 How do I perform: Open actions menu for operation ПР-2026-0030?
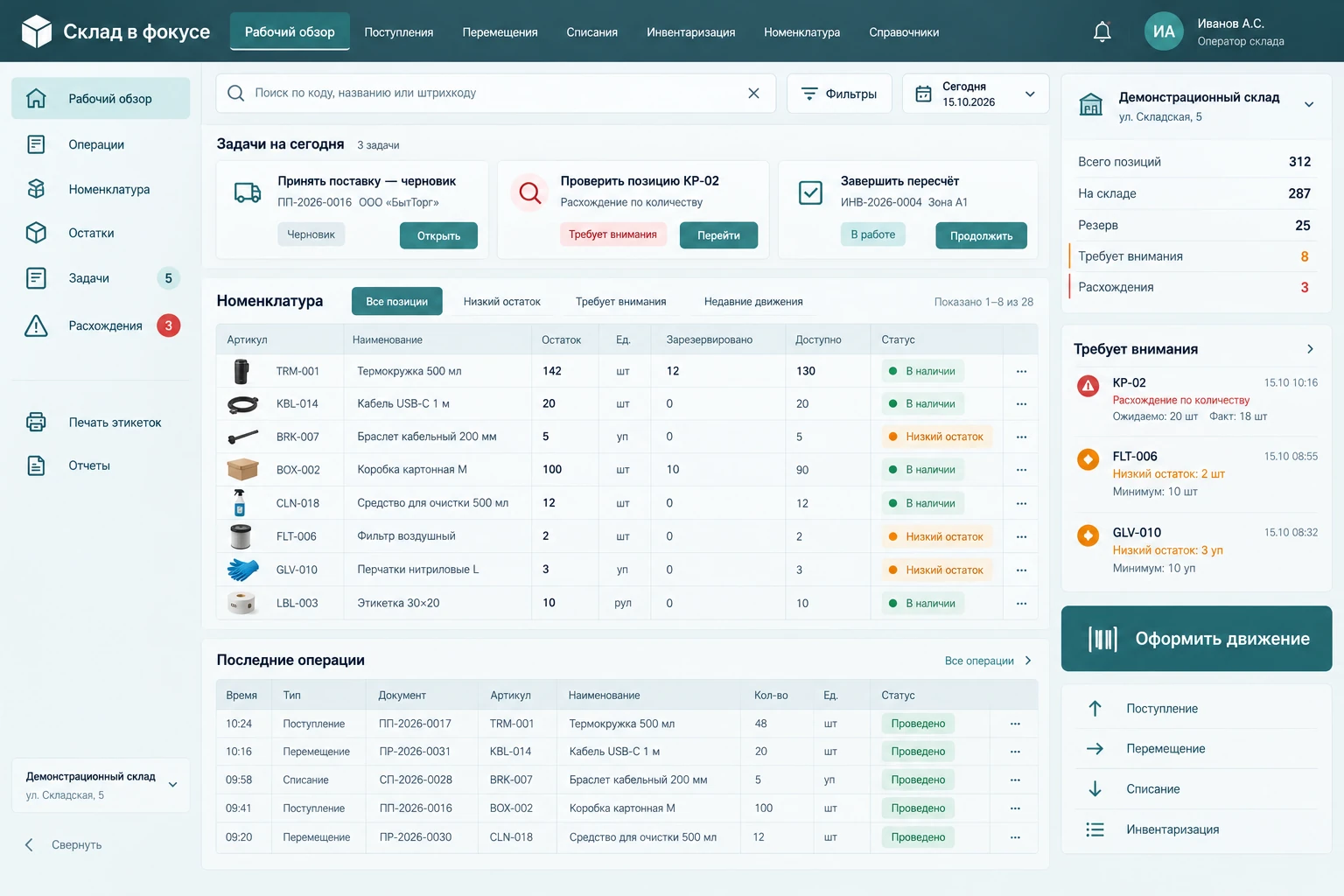1015,837
